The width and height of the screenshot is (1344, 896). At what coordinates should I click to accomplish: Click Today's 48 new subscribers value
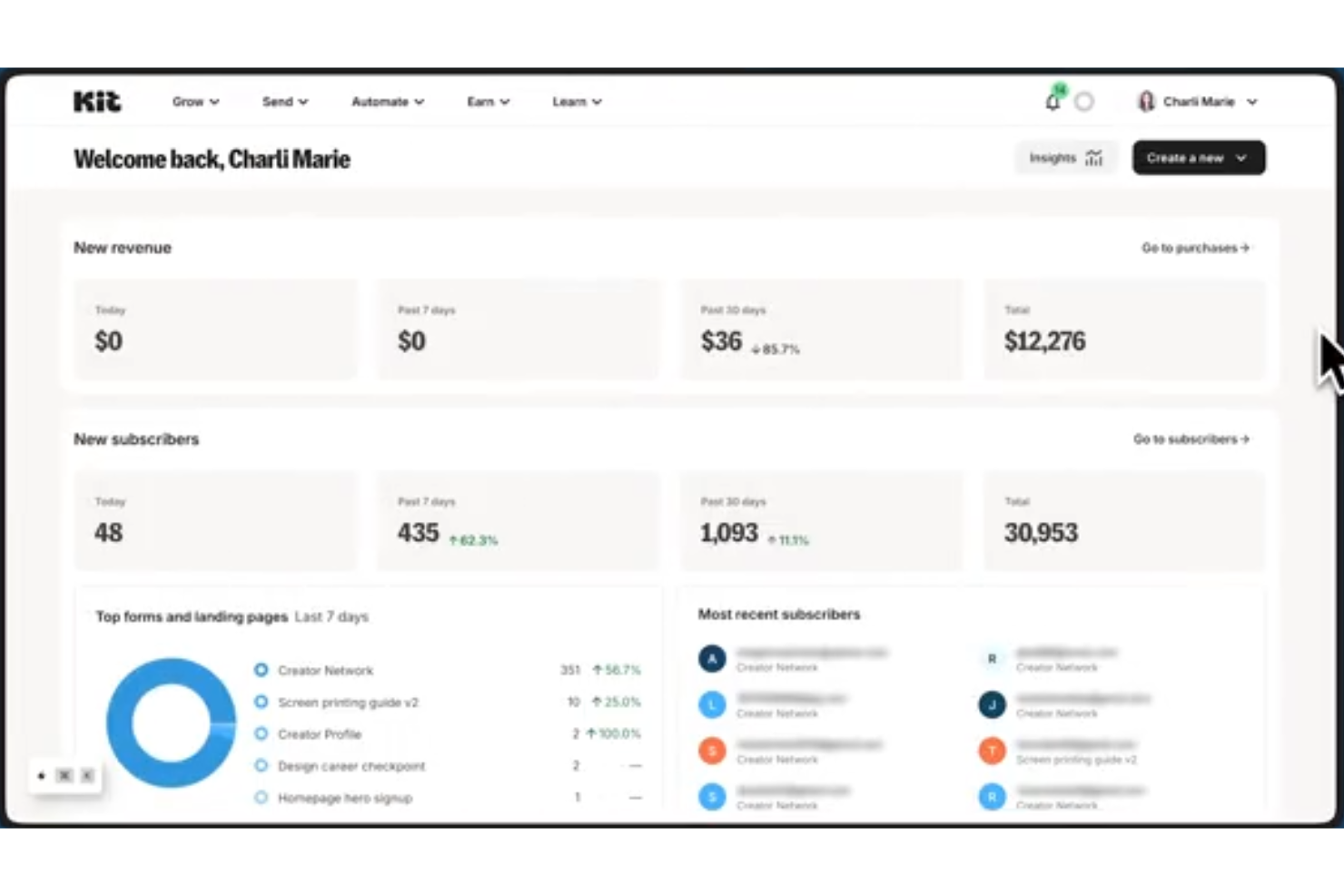pos(108,533)
